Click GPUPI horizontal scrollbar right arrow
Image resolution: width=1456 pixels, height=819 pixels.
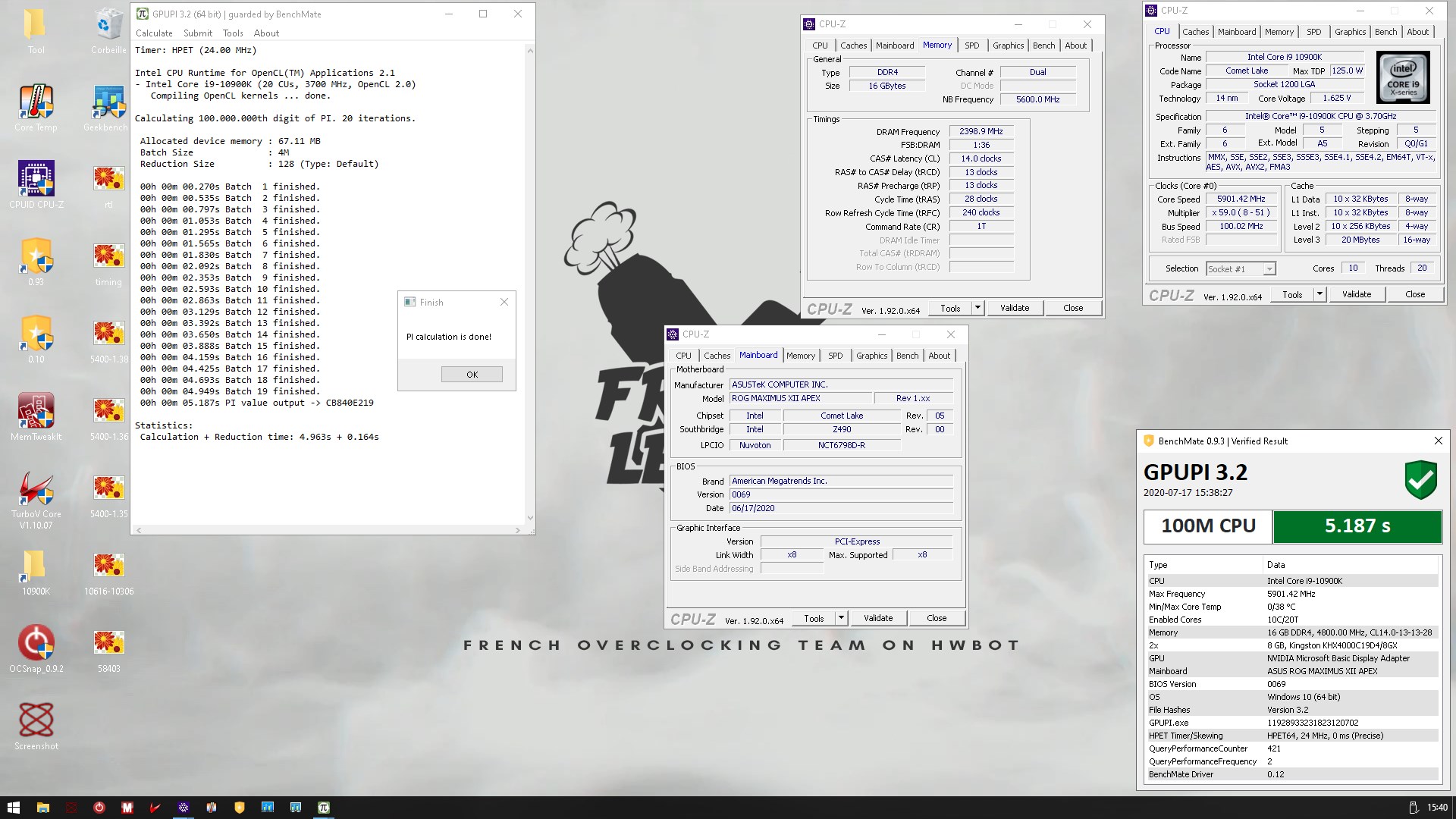(x=518, y=530)
